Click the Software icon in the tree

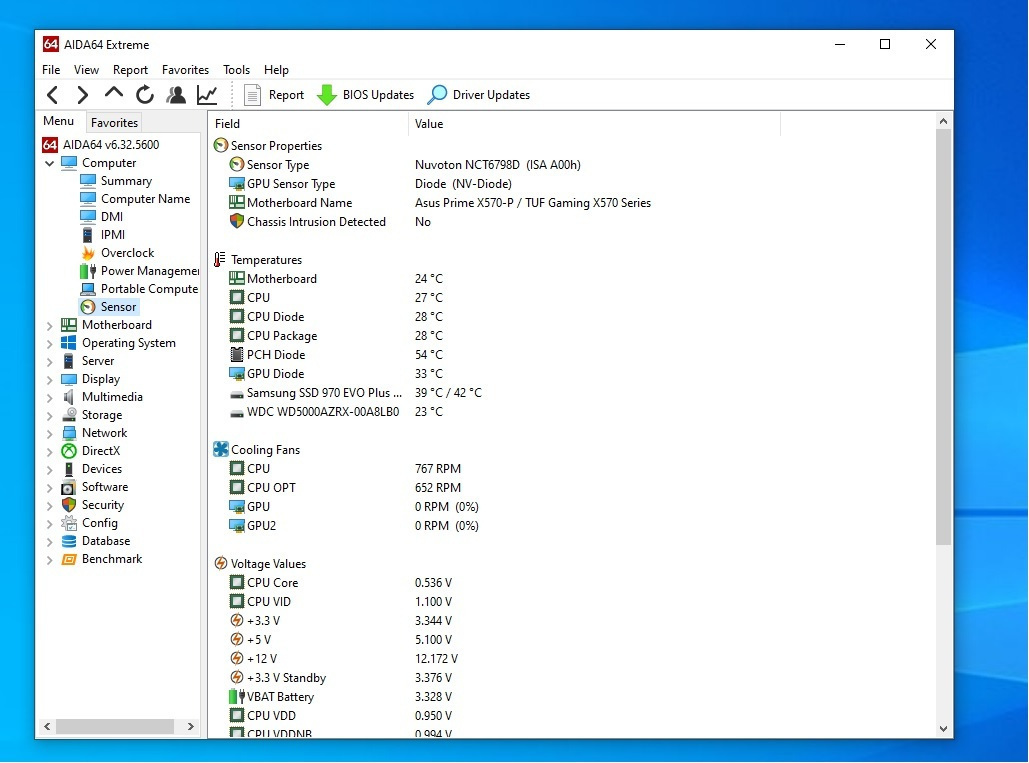[x=68, y=487]
